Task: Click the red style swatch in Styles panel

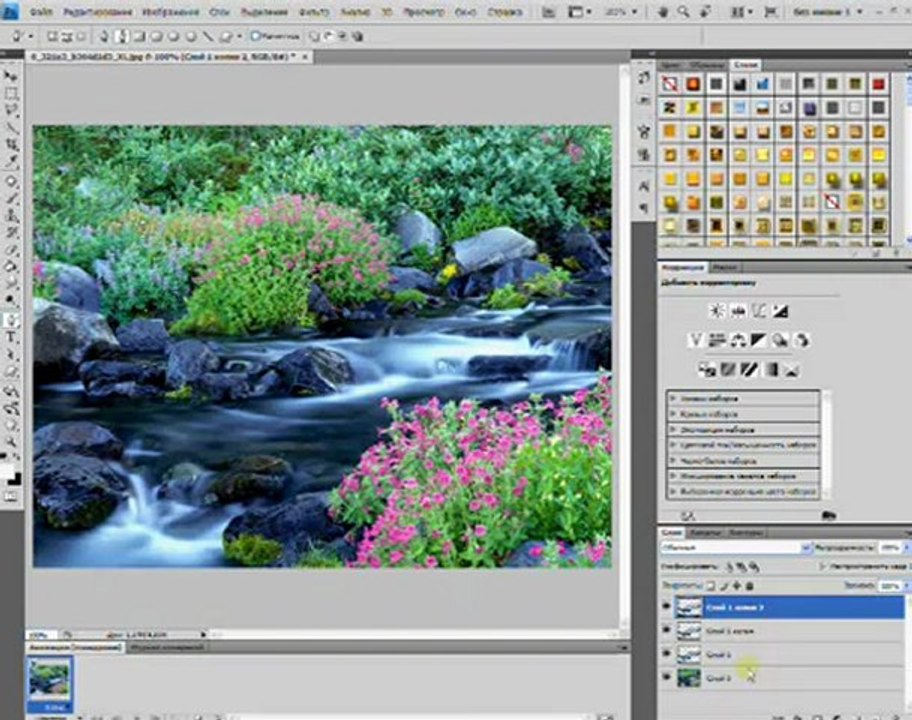Action: (878, 84)
